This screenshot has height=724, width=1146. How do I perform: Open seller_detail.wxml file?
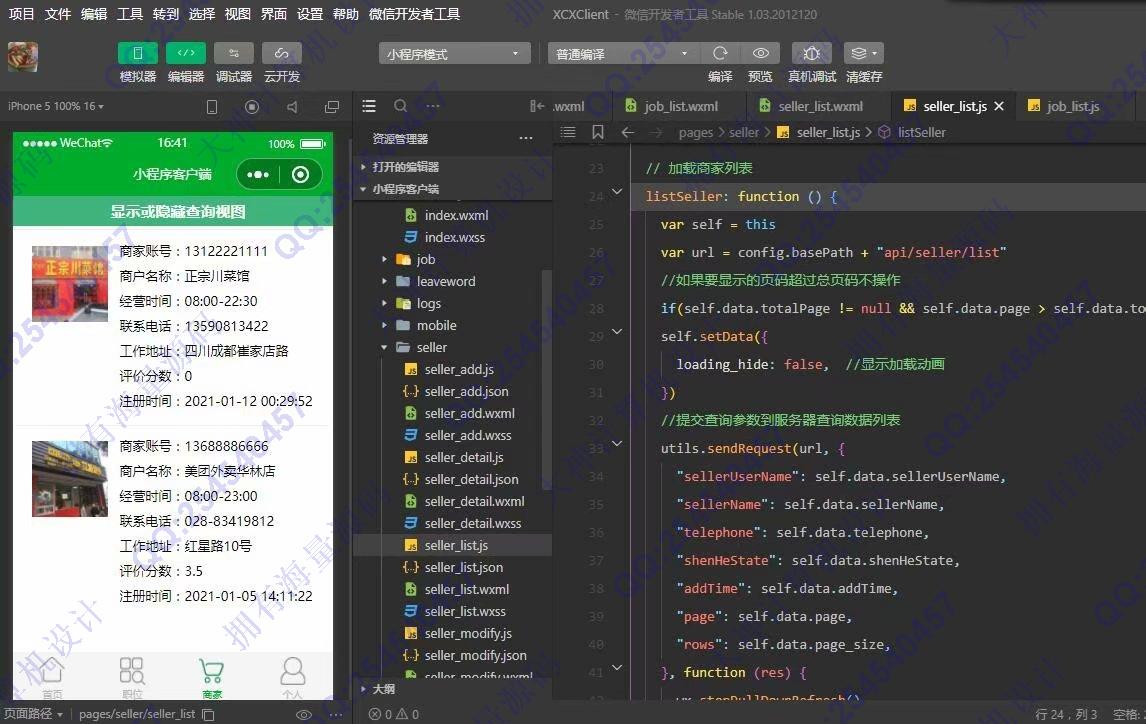[474, 501]
